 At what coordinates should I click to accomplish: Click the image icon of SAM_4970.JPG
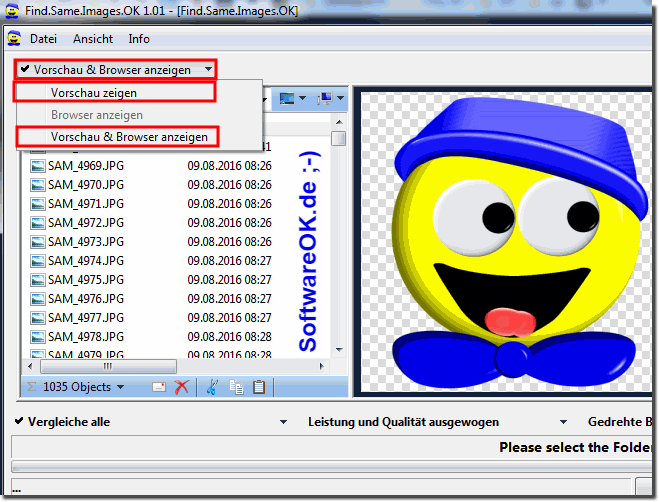tap(37, 185)
